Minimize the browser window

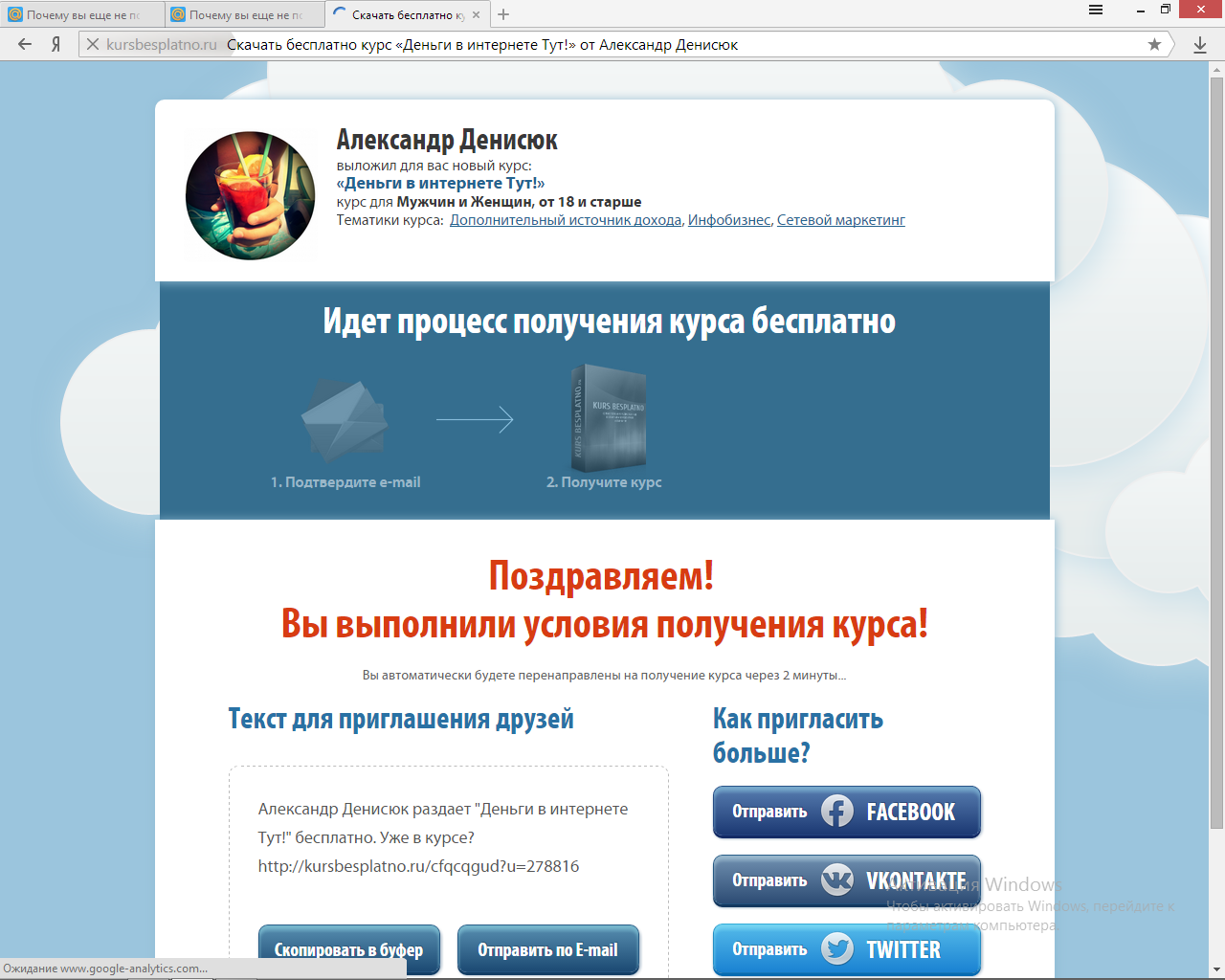(x=1141, y=11)
